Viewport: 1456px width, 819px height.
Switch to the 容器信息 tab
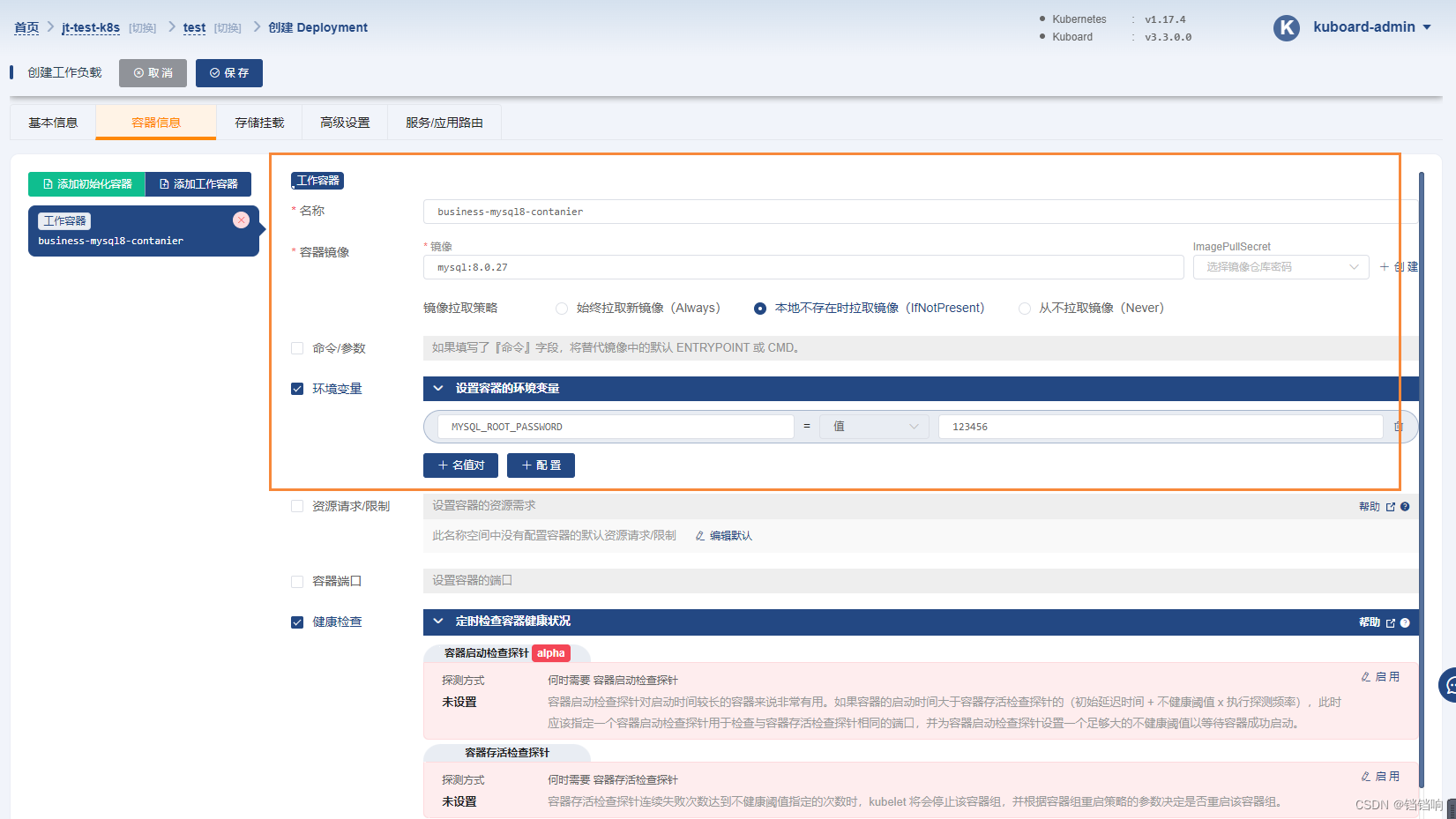click(156, 123)
